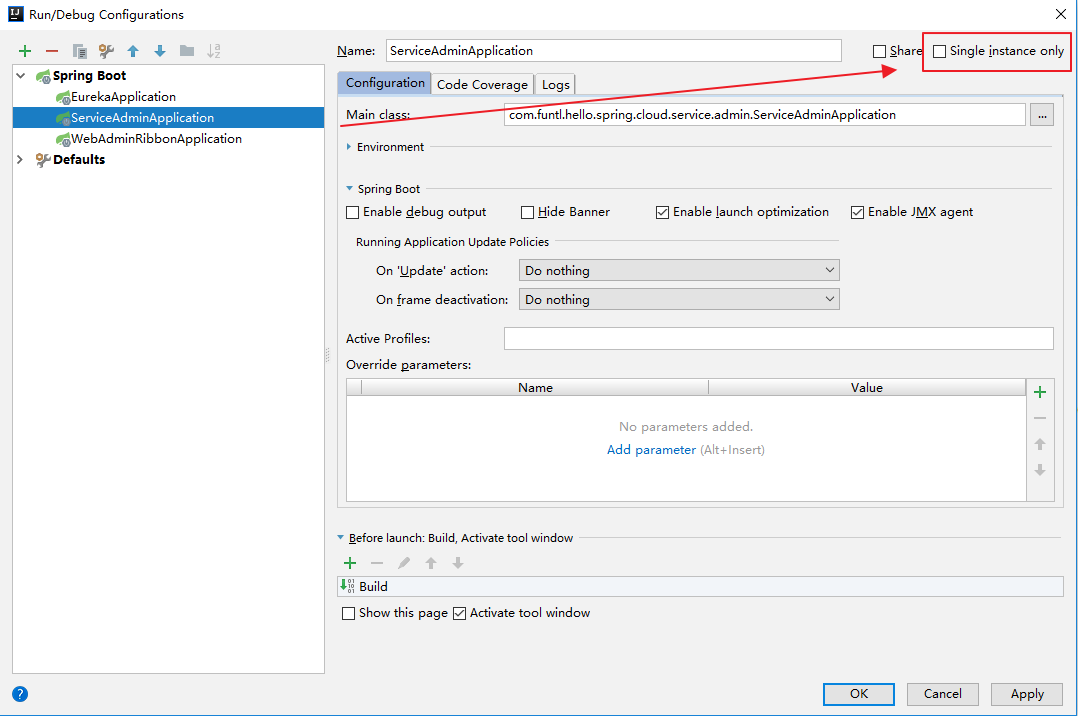Move configuration down with blue arrow
The image size is (1078, 716).
[160, 51]
